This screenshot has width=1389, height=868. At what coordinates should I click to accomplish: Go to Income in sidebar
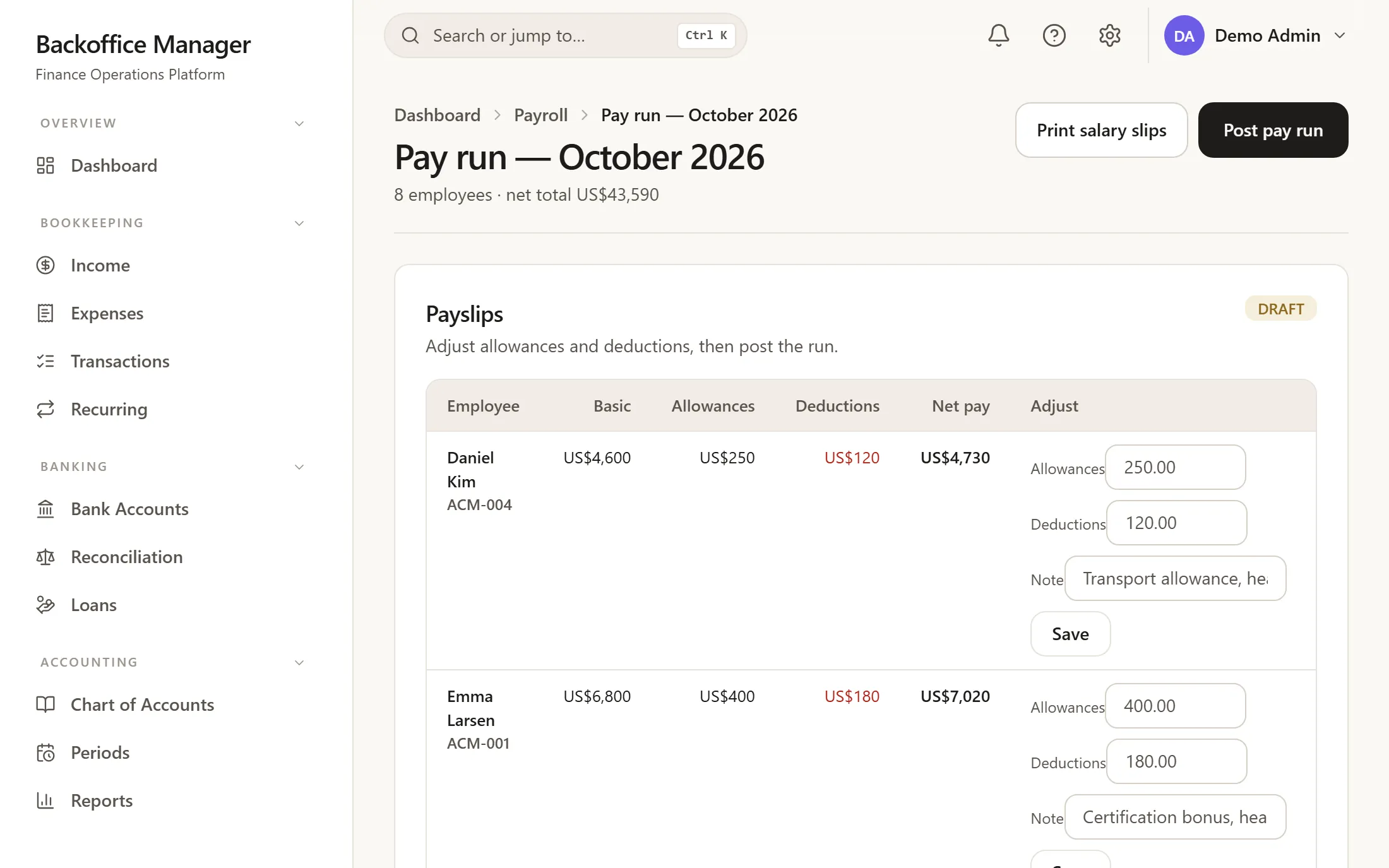tap(100, 265)
